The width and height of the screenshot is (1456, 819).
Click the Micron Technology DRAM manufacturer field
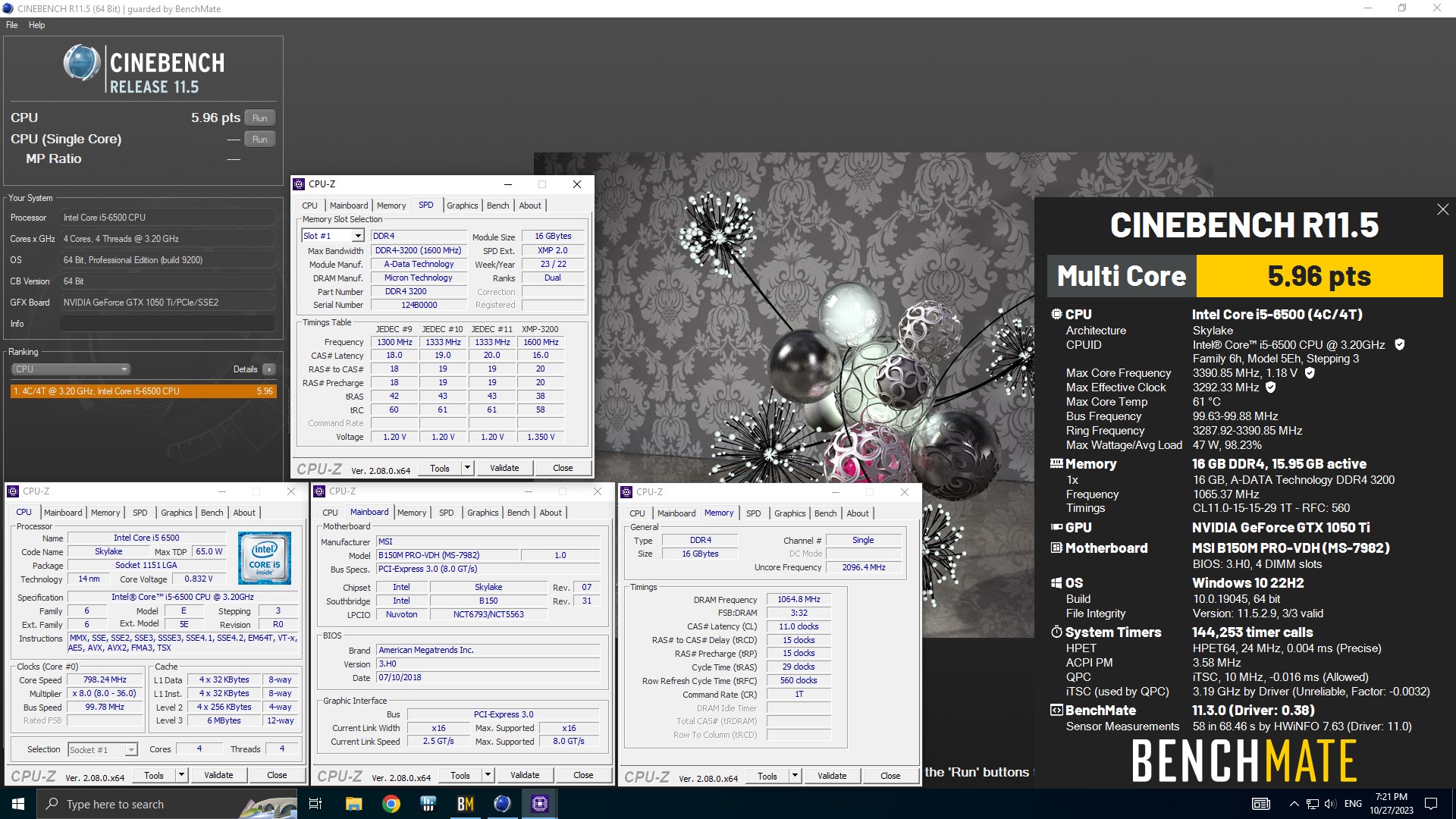click(x=418, y=278)
